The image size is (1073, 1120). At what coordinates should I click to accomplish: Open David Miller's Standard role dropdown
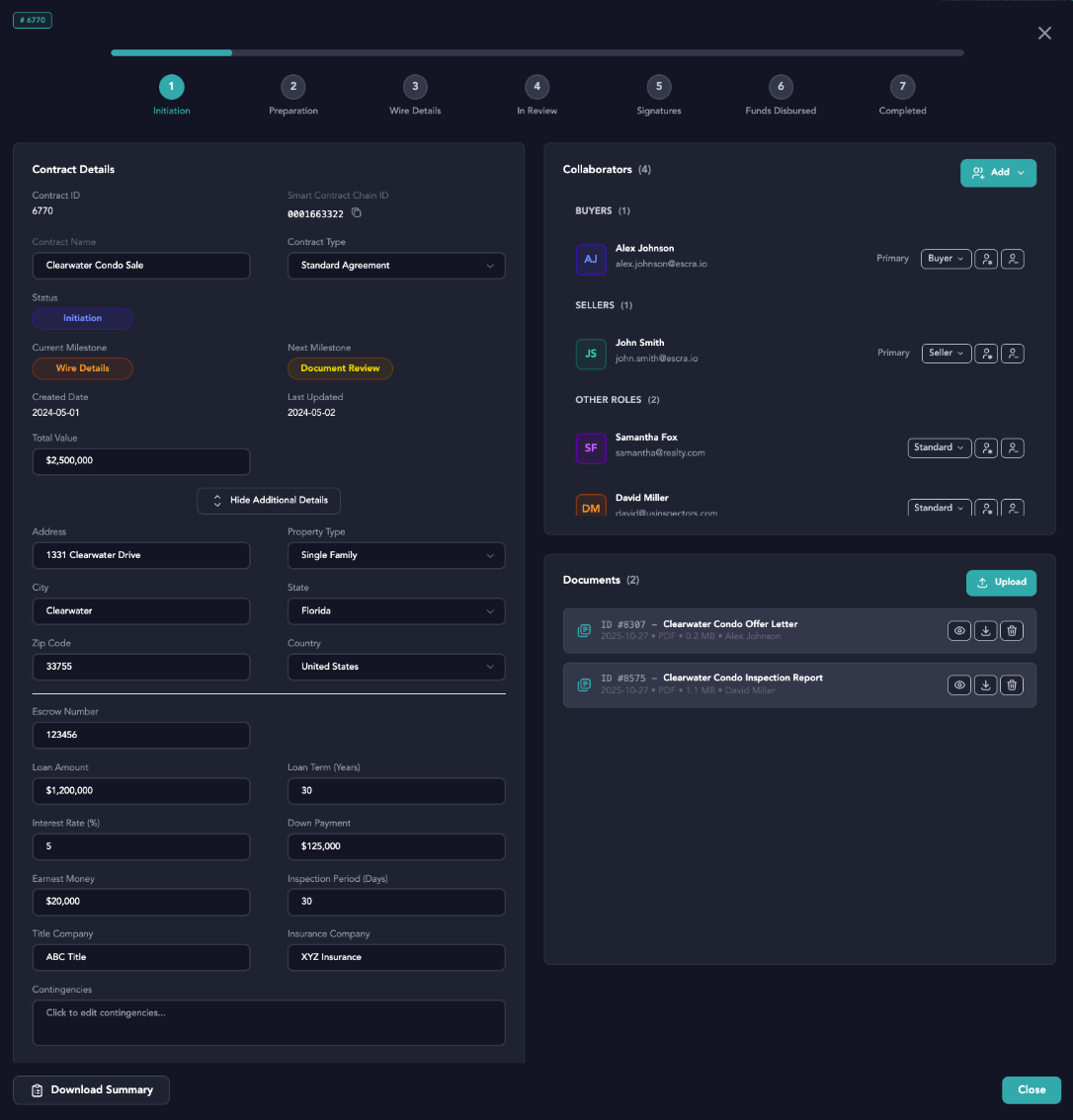coord(940,508)
